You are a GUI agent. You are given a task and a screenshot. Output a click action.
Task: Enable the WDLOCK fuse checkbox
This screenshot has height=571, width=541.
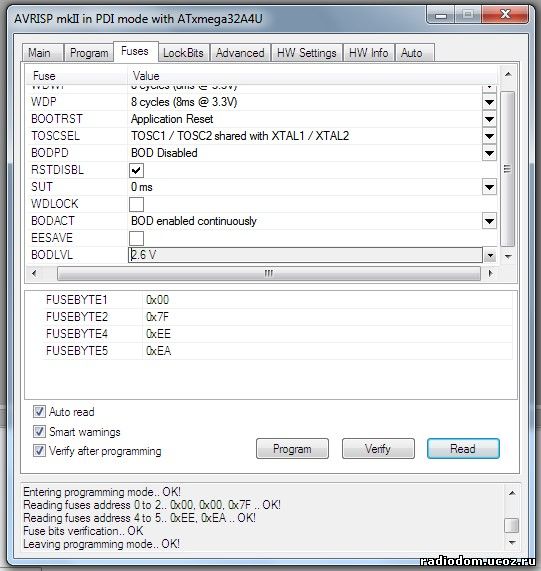coord(136,204)
